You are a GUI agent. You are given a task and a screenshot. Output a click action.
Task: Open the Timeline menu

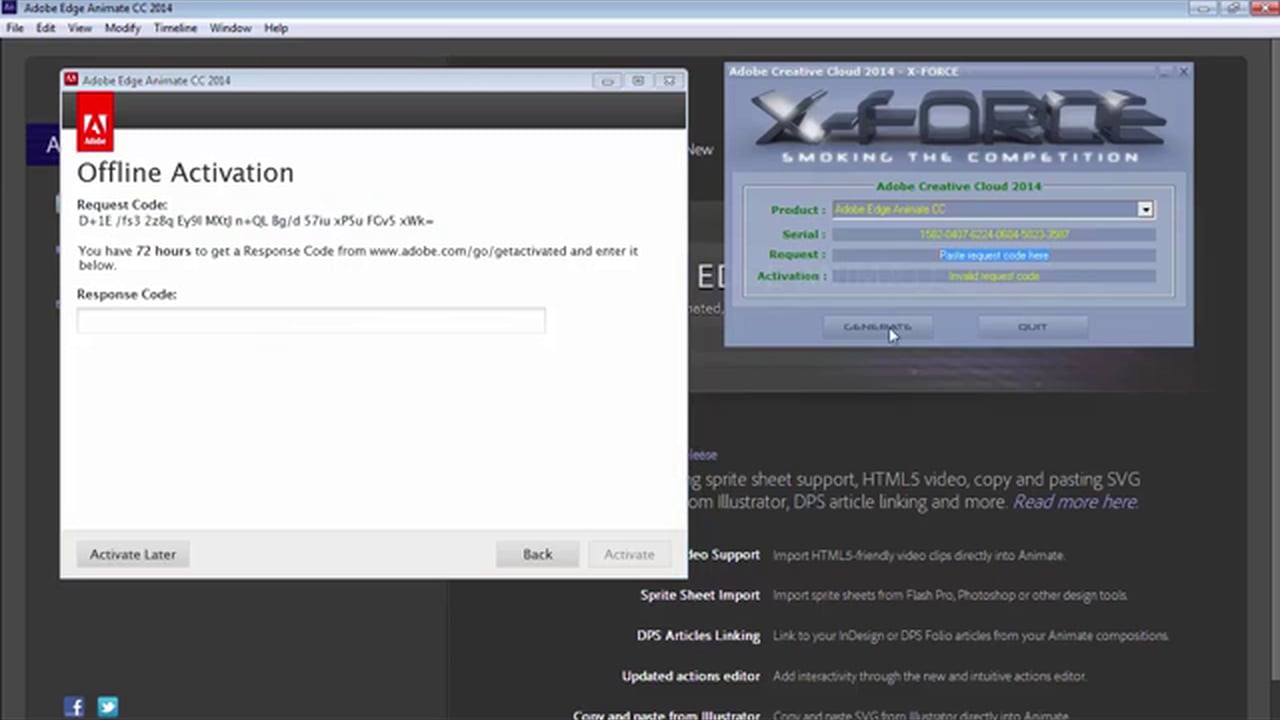coord(175,28)
